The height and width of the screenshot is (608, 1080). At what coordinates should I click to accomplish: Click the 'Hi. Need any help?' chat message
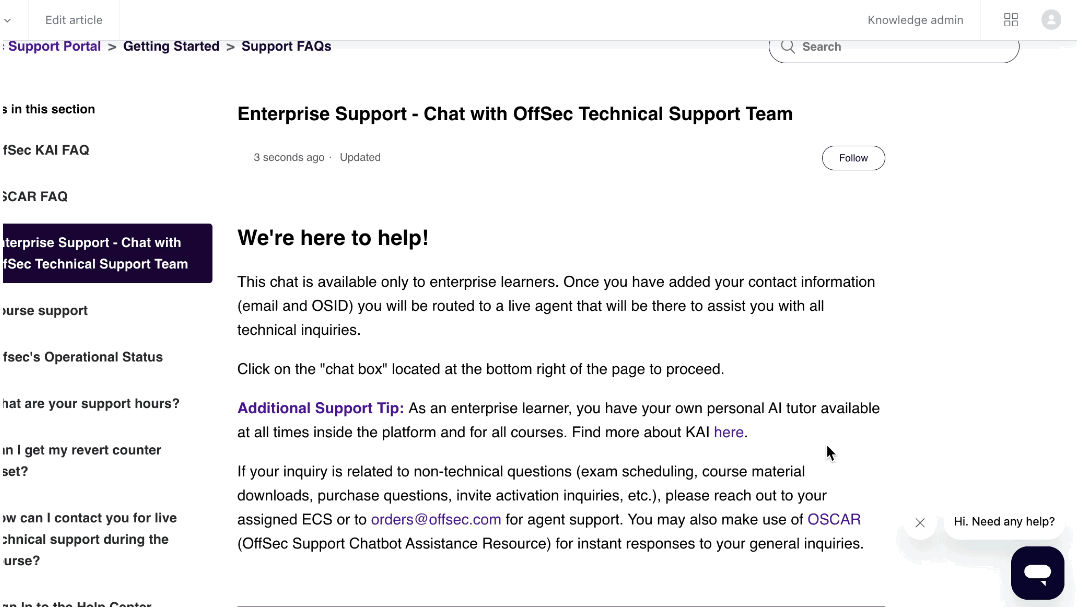pyautogui.click(x=1004, y=522)
